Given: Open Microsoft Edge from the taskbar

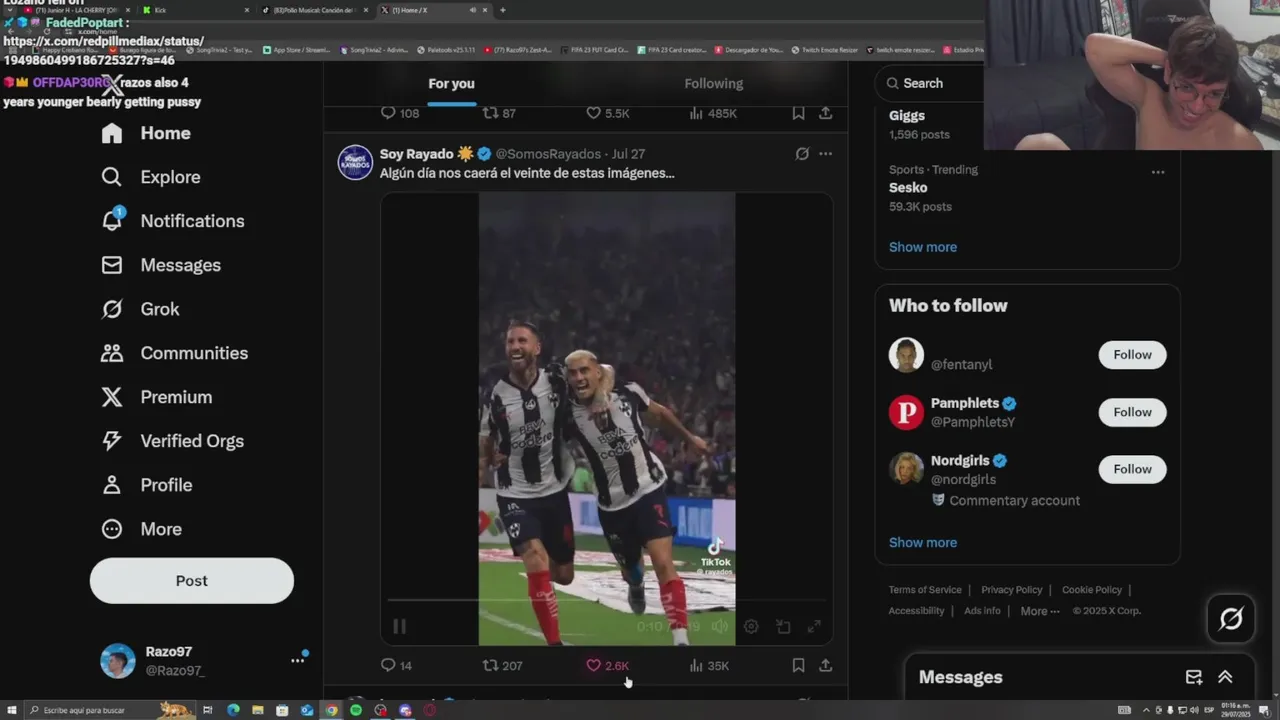Looking at the screenshot, I should [233, 710].
